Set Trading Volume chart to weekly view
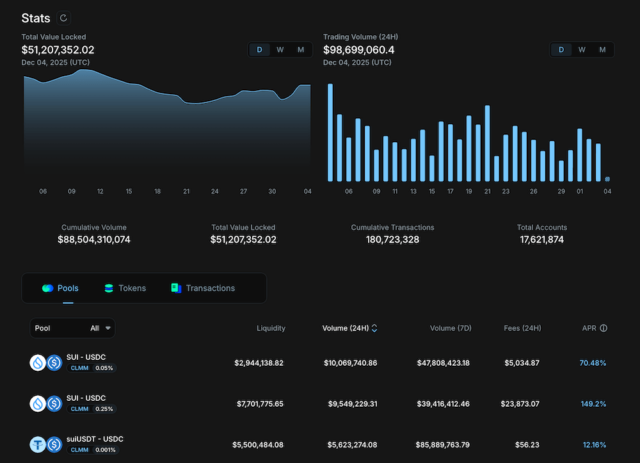Image resolution: width=640 pixels, height=463 pixels. click(x=581, y=50)
